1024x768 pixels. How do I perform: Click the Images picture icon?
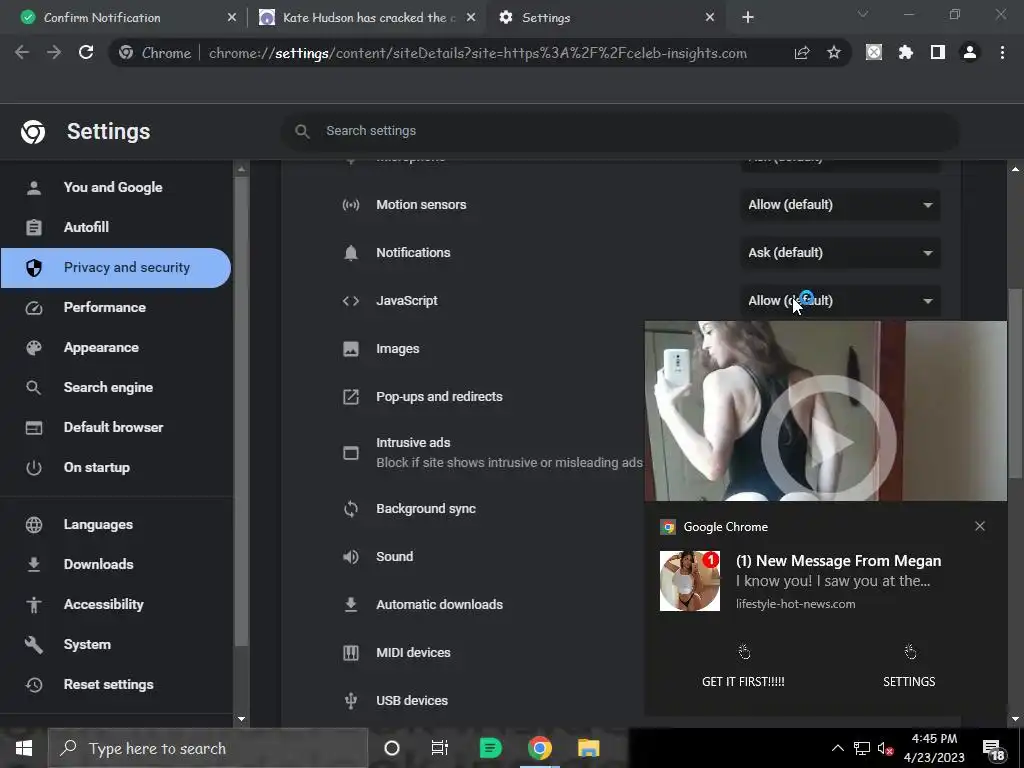[351, 349]
